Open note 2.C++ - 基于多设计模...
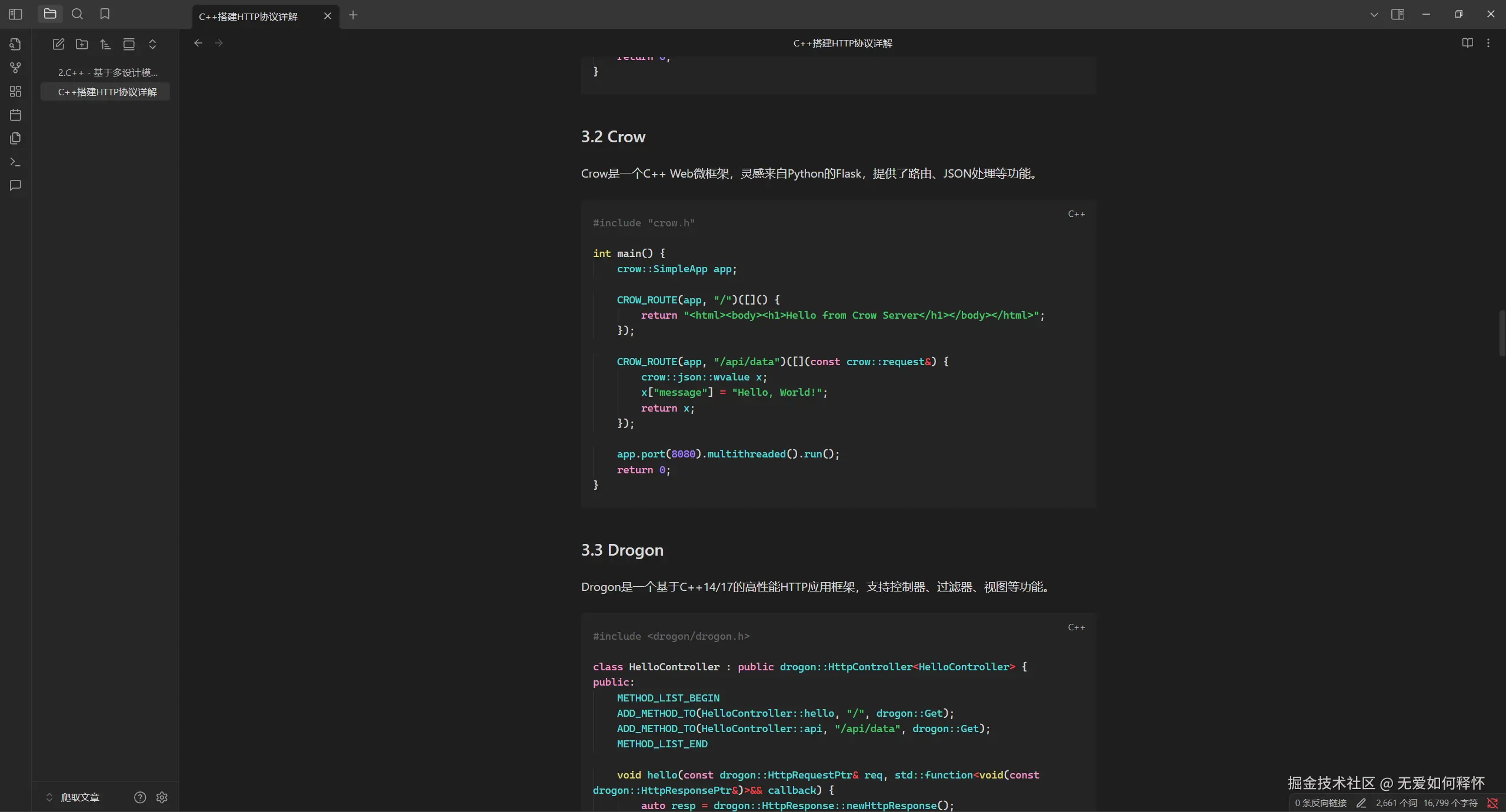This screenshot has height=812, width=1506. [108, 72]
